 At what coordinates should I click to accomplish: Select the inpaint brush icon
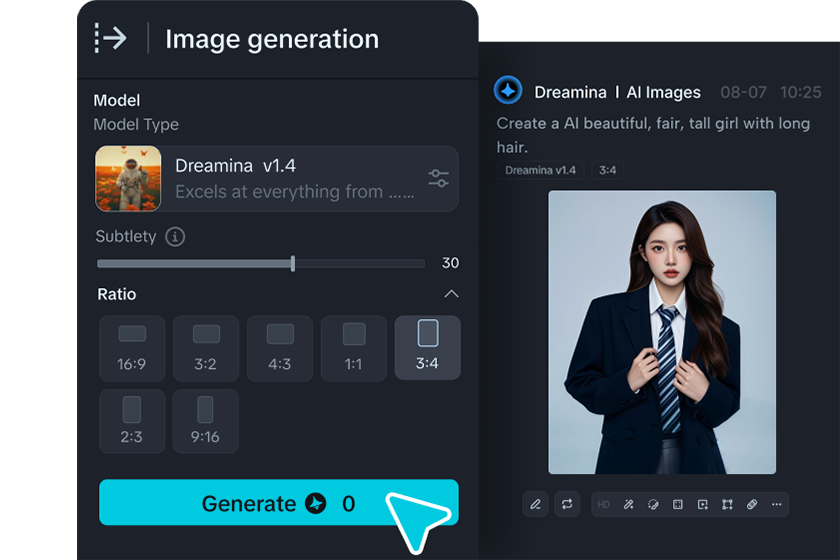pyautogui.click(x=653, y=505)
